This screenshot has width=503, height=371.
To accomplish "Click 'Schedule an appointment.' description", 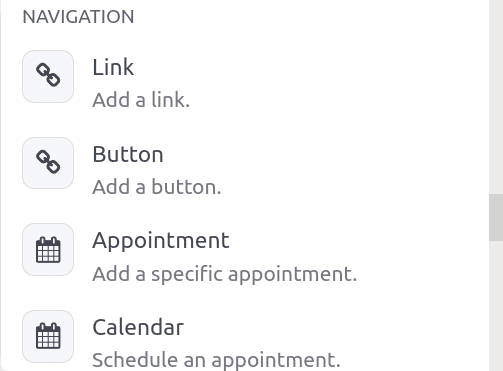I will pyautogui.click(x=216, y=360).
